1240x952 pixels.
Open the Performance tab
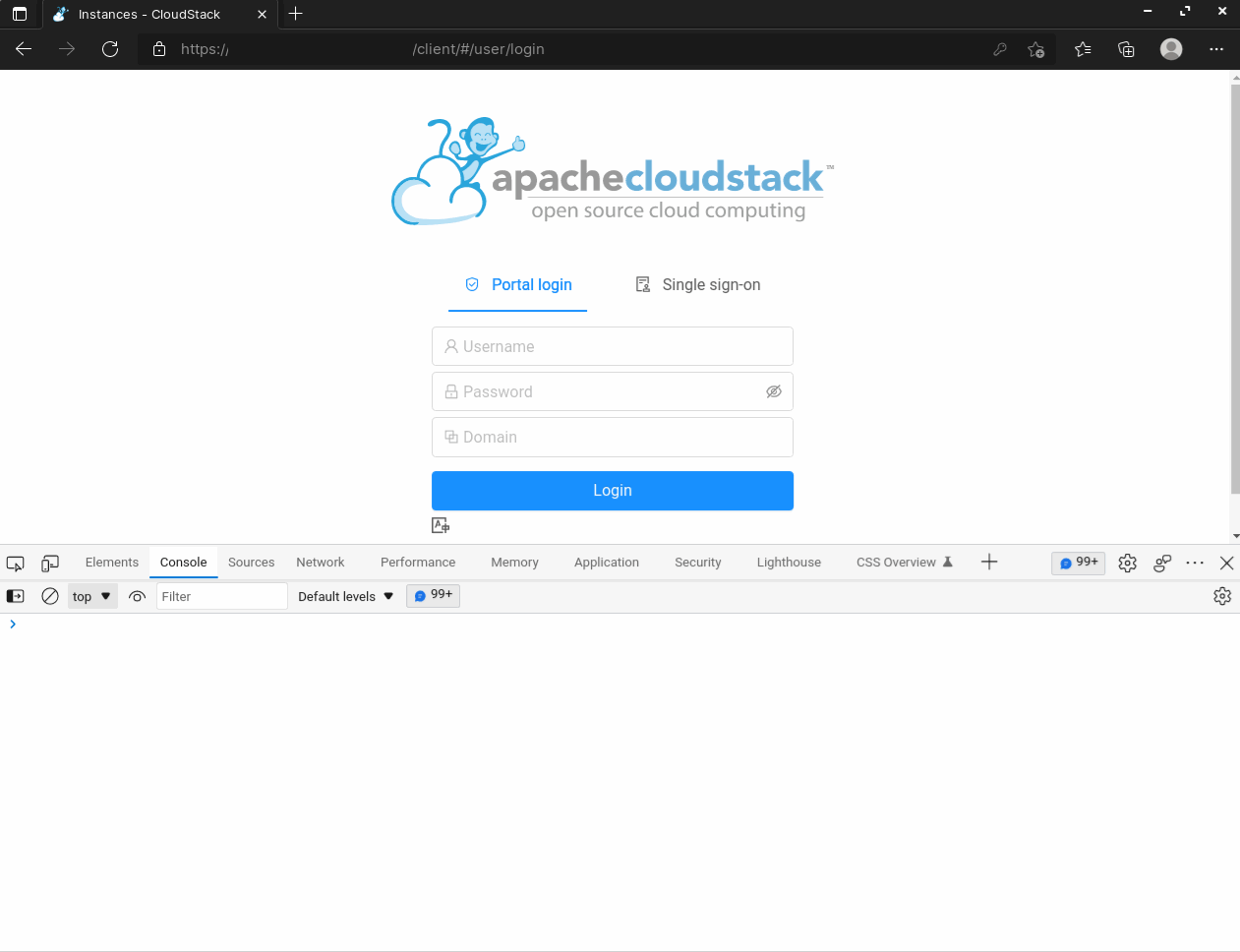(x=418, y=563)
